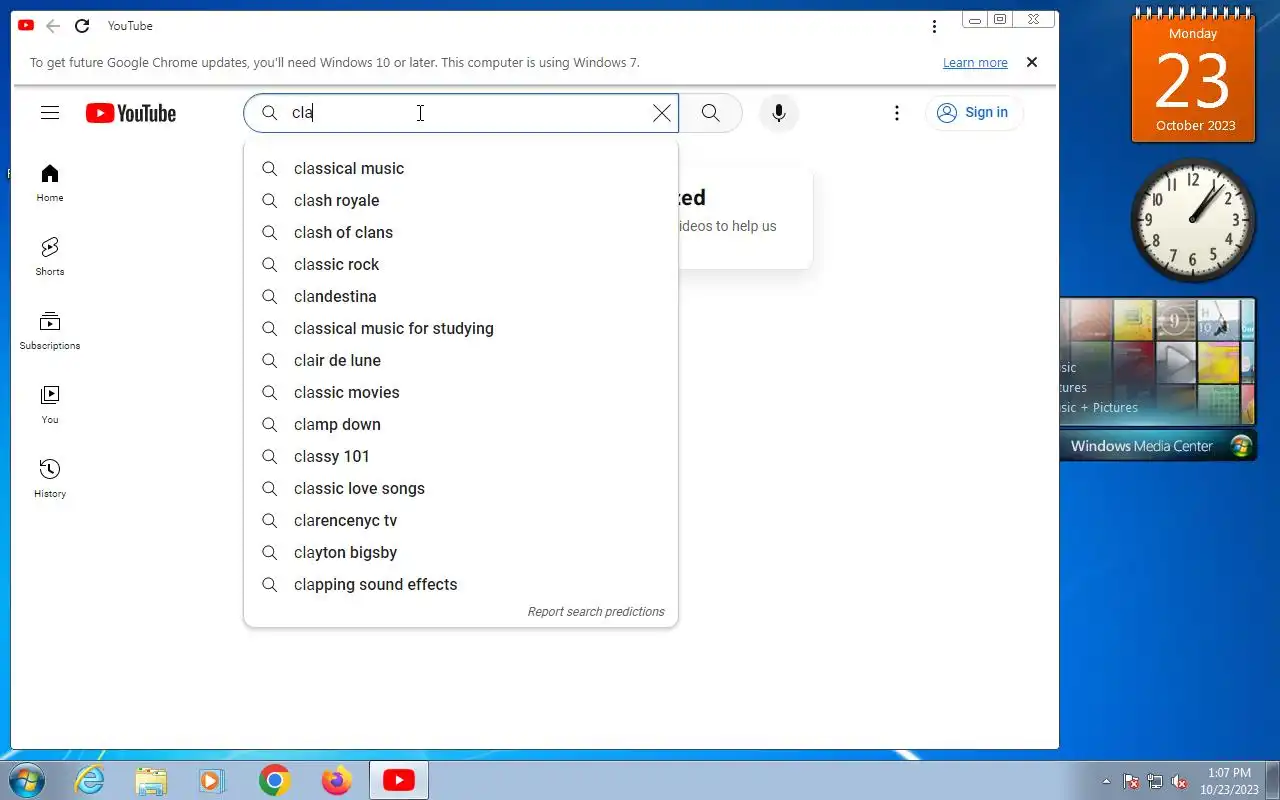Click the Sign in button
The height and width of the screenshot is (800, 1280).
pyautogui.click(x=973, y=113)
